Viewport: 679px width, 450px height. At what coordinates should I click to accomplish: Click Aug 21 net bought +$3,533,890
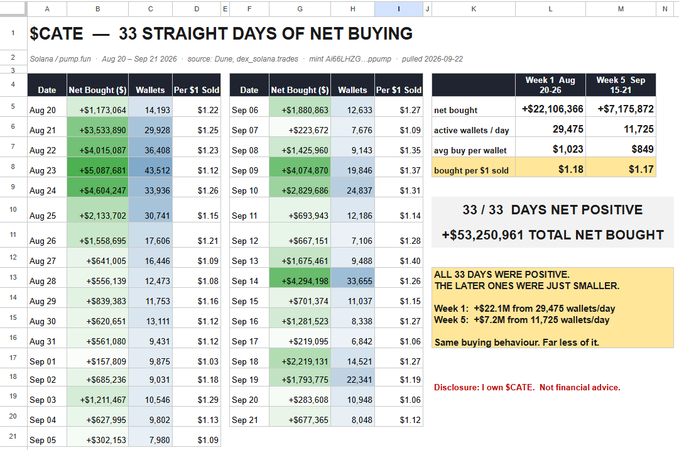tap(97, 126)
